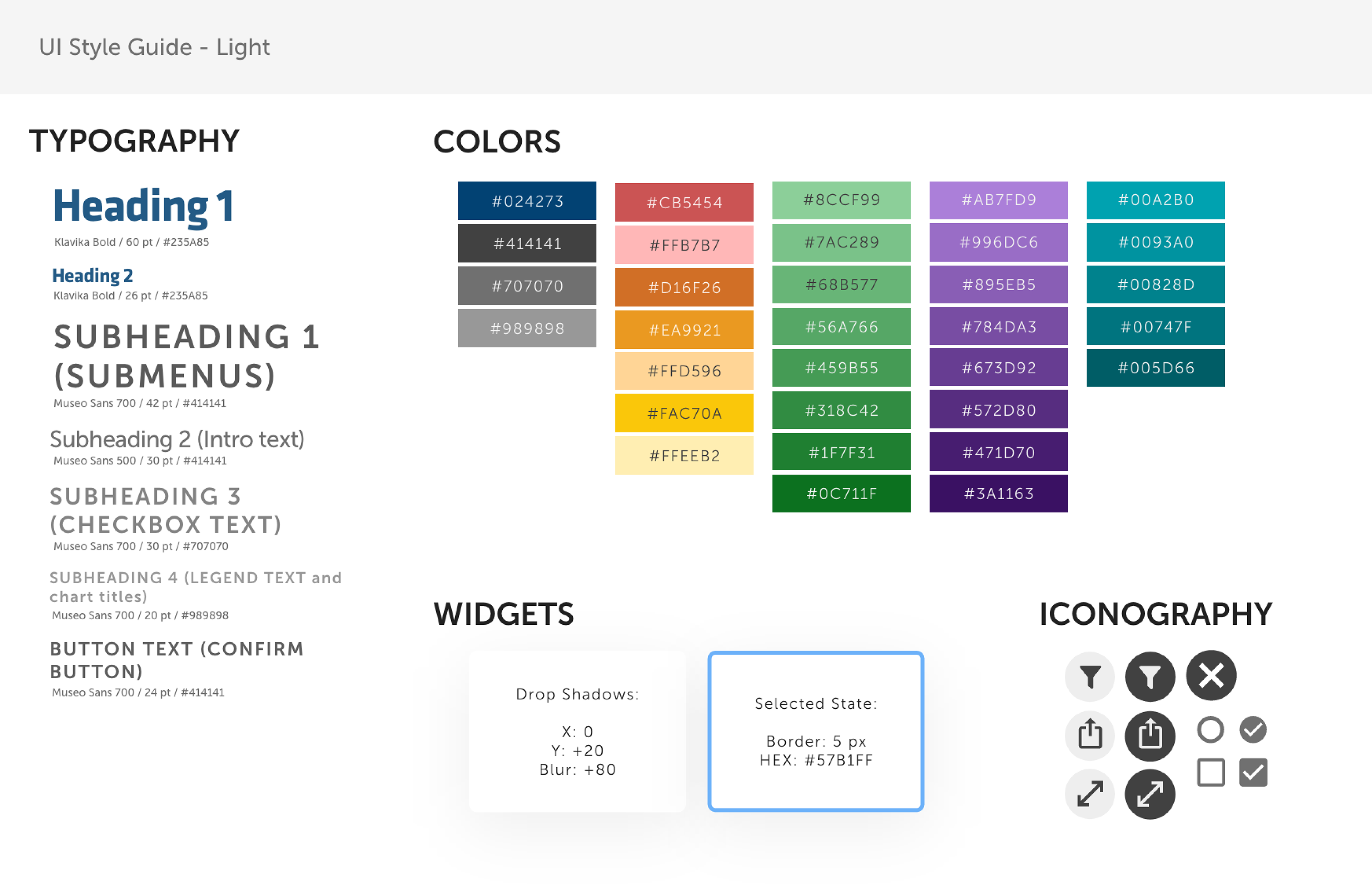The image size is (1372, 892).
Task: Select the #FFEEB2 pale yellow swatch
Action: 684,456
